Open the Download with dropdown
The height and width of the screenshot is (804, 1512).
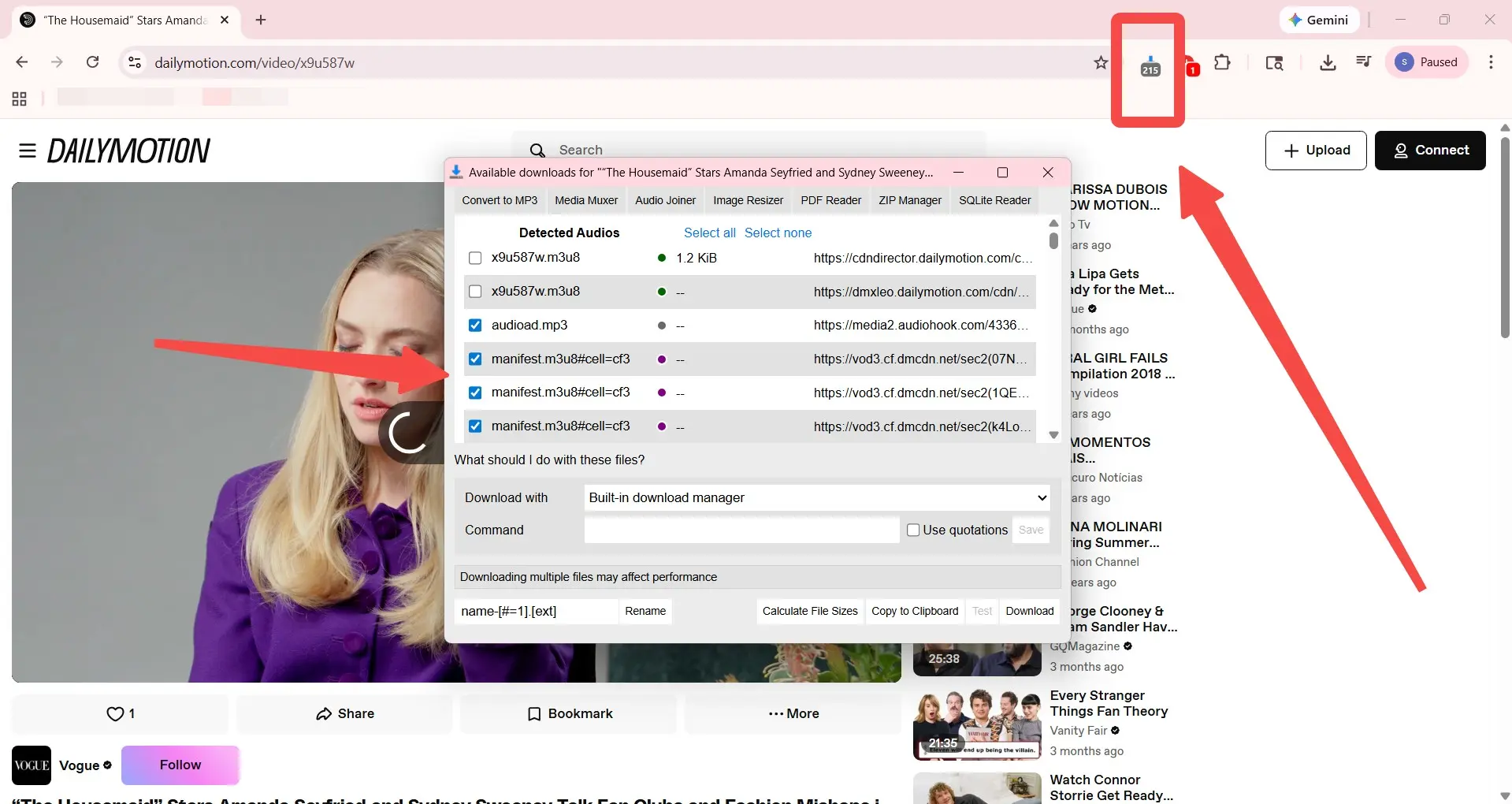click(x=817, y=497)
